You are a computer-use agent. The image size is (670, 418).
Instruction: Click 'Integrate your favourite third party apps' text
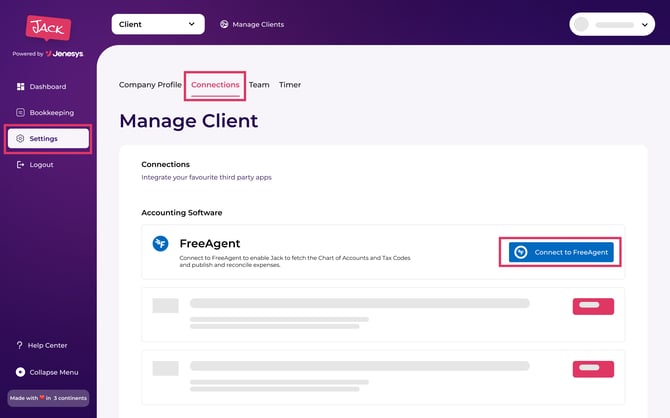point(206,177)
